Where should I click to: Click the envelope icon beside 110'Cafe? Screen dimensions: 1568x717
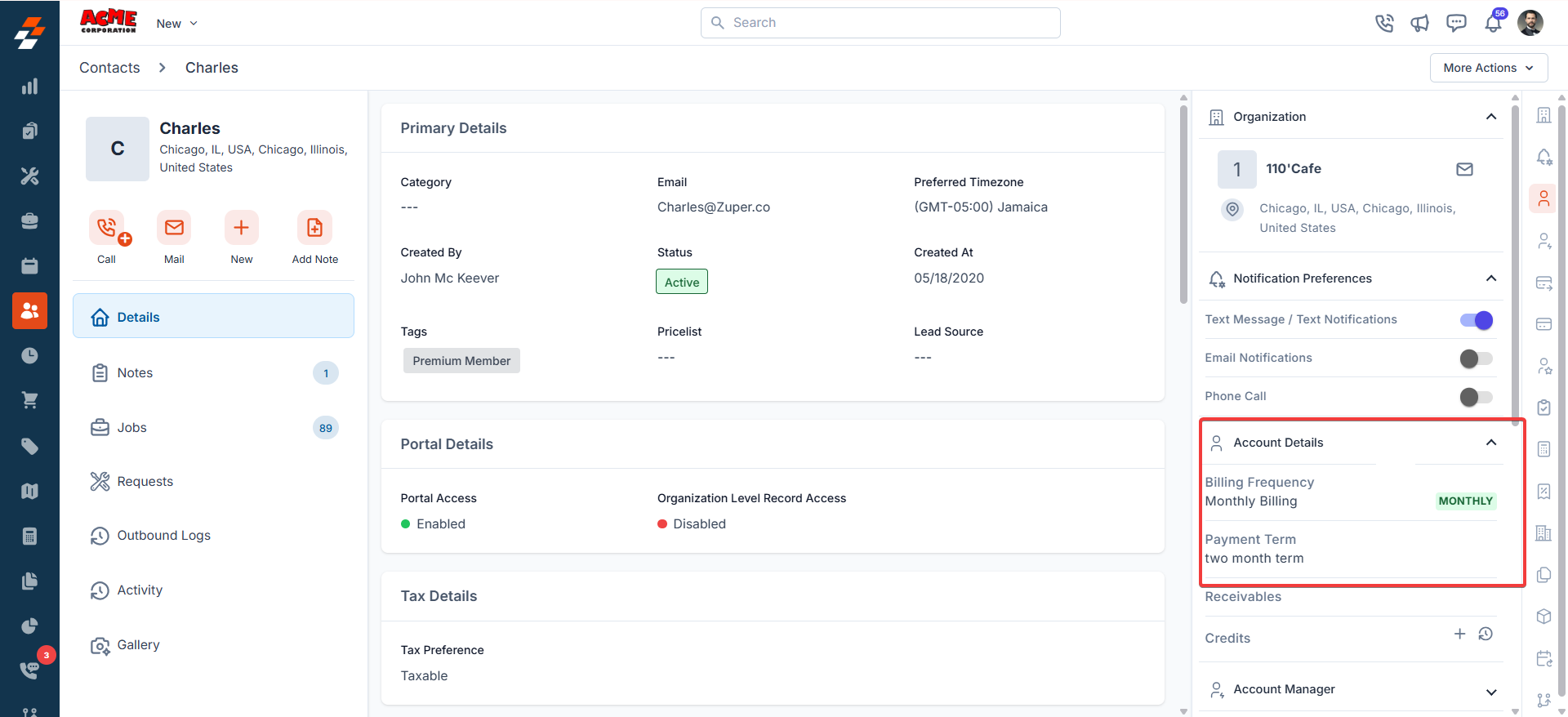point(1464,169)
